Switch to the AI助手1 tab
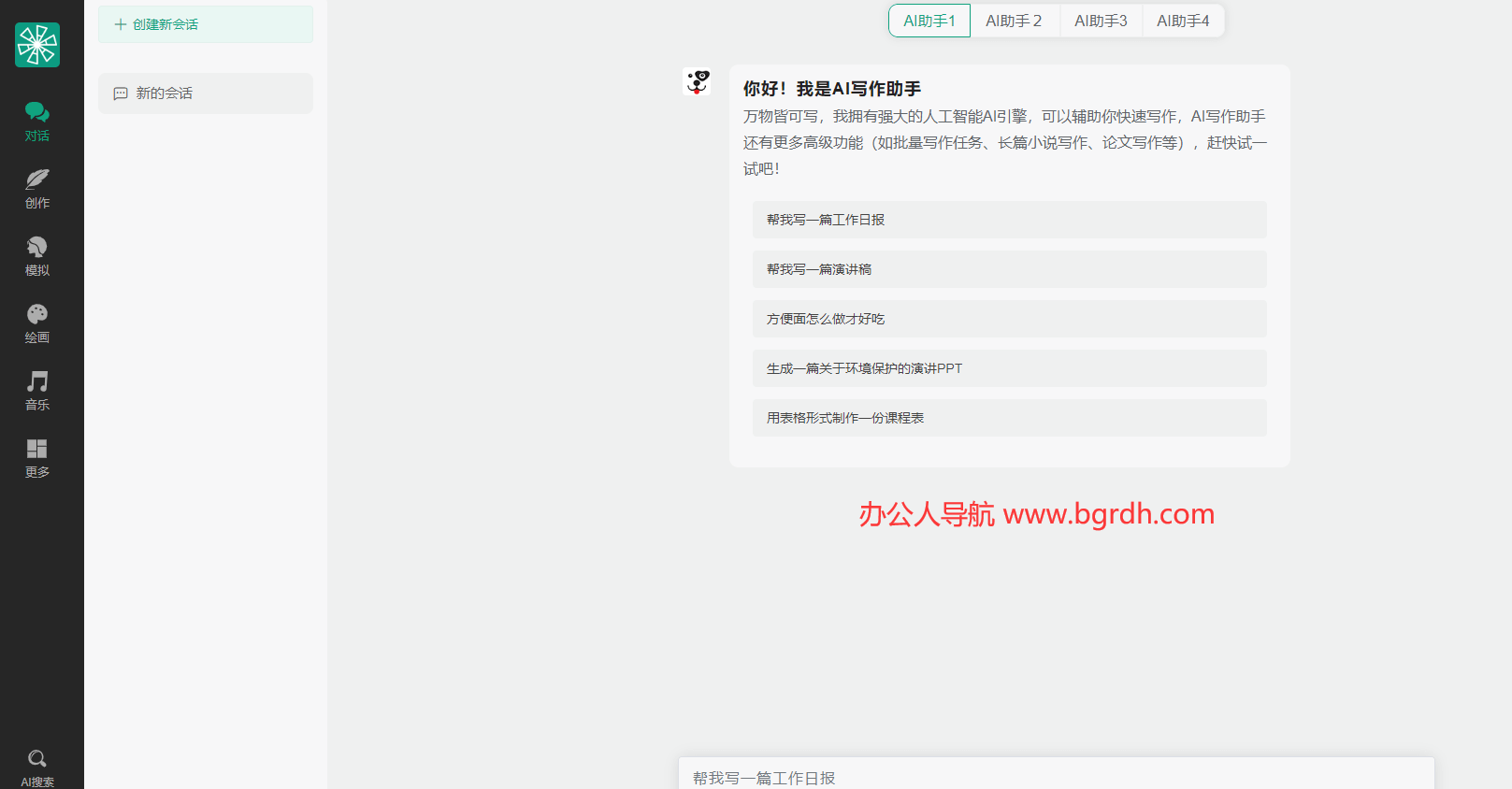1512x789 pixels. click(x=929, y=21)
